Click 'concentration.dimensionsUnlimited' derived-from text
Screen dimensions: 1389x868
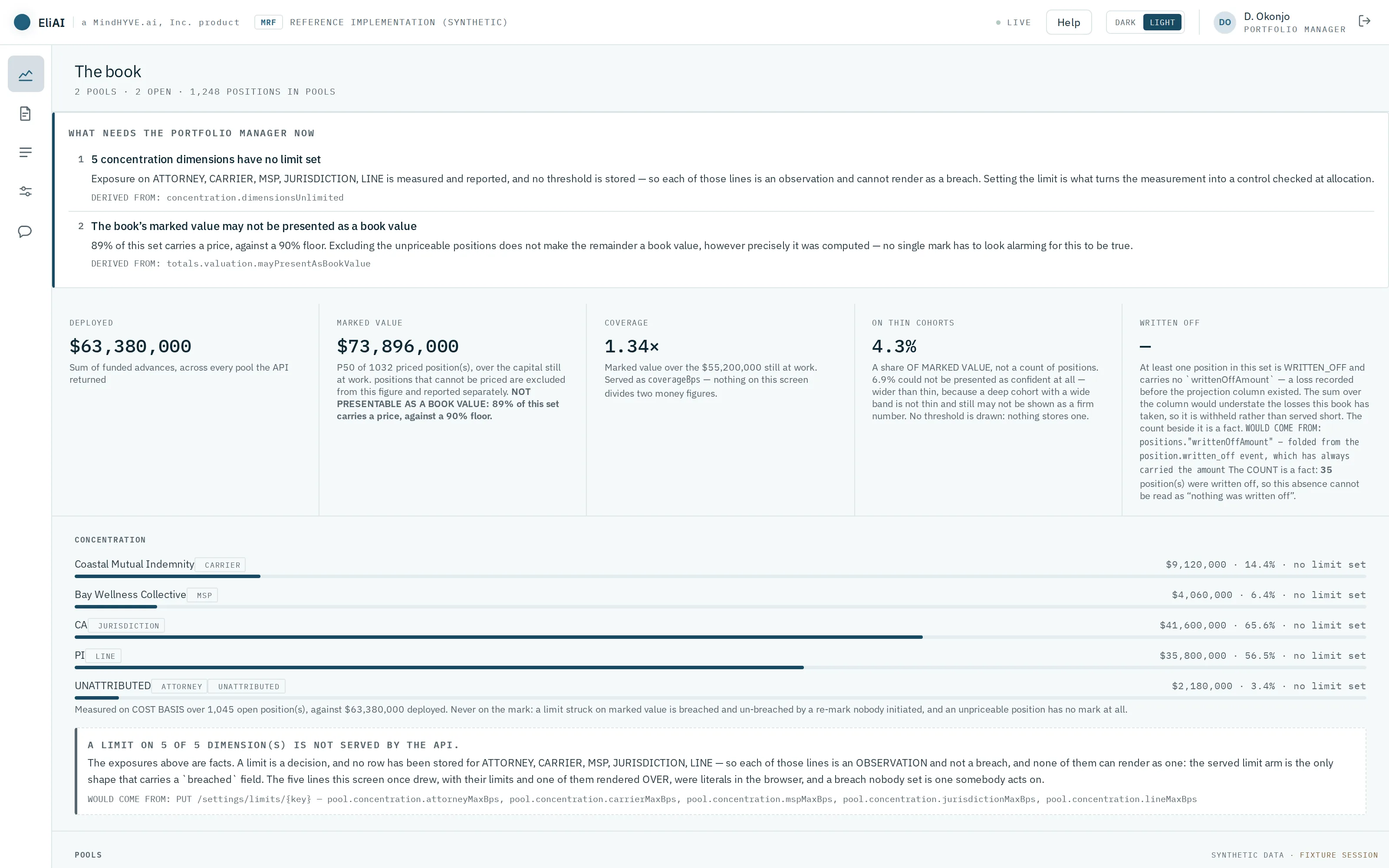255,197
